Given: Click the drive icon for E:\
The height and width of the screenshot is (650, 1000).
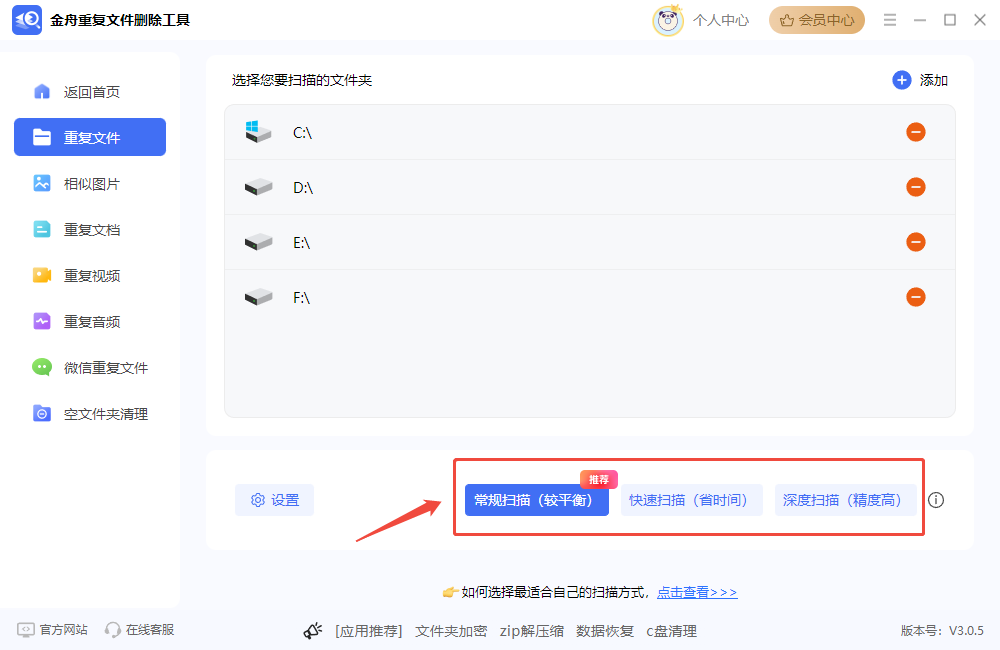Looking at the screenshot, I should point(258,242).
